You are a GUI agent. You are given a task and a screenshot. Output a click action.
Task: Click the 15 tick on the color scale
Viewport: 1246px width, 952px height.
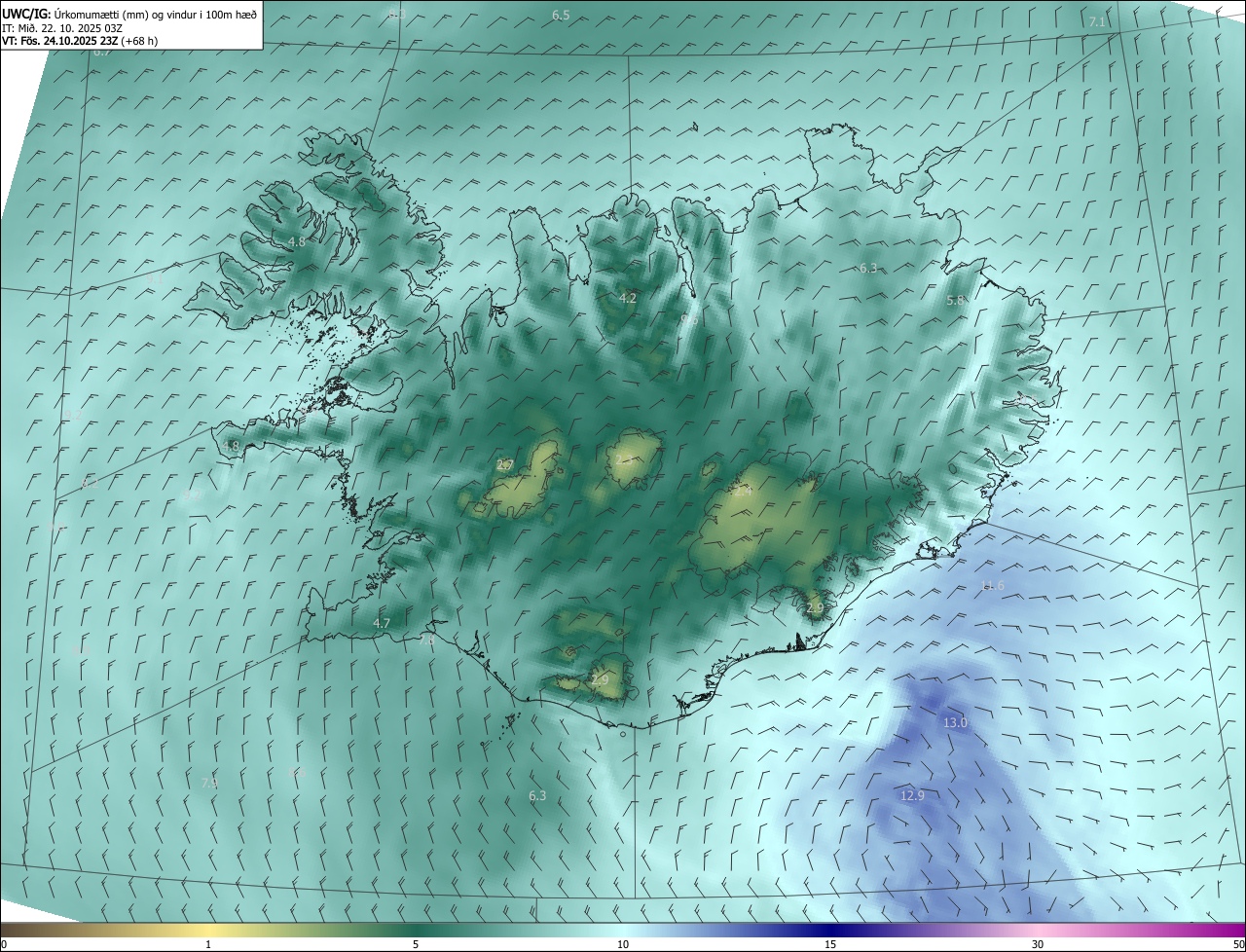(x=830, y=944)
